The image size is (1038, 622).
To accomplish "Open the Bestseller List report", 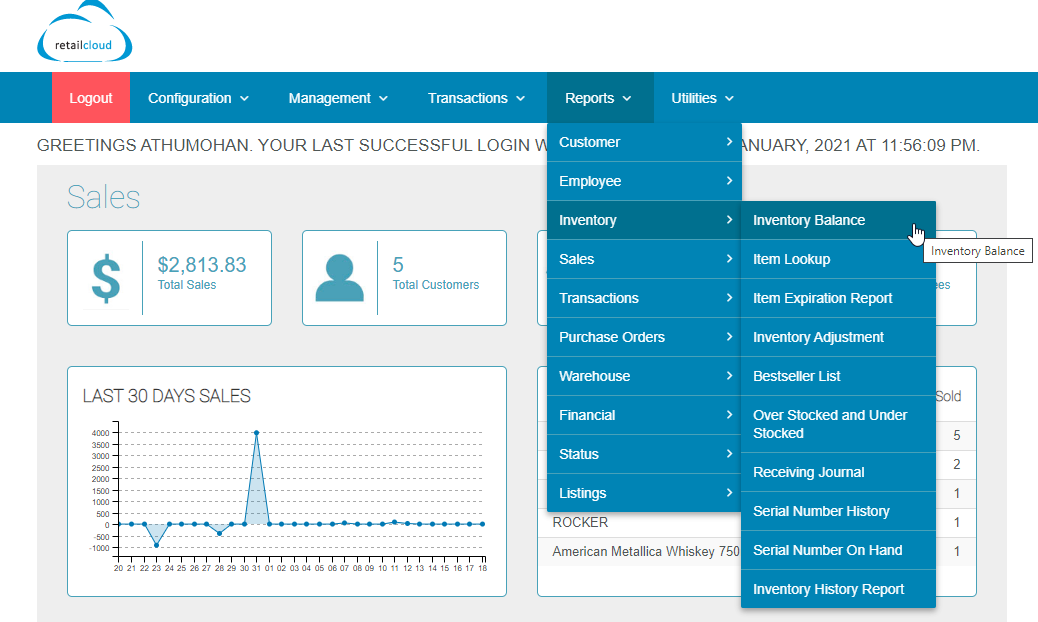I will click(x=838, y=377).
